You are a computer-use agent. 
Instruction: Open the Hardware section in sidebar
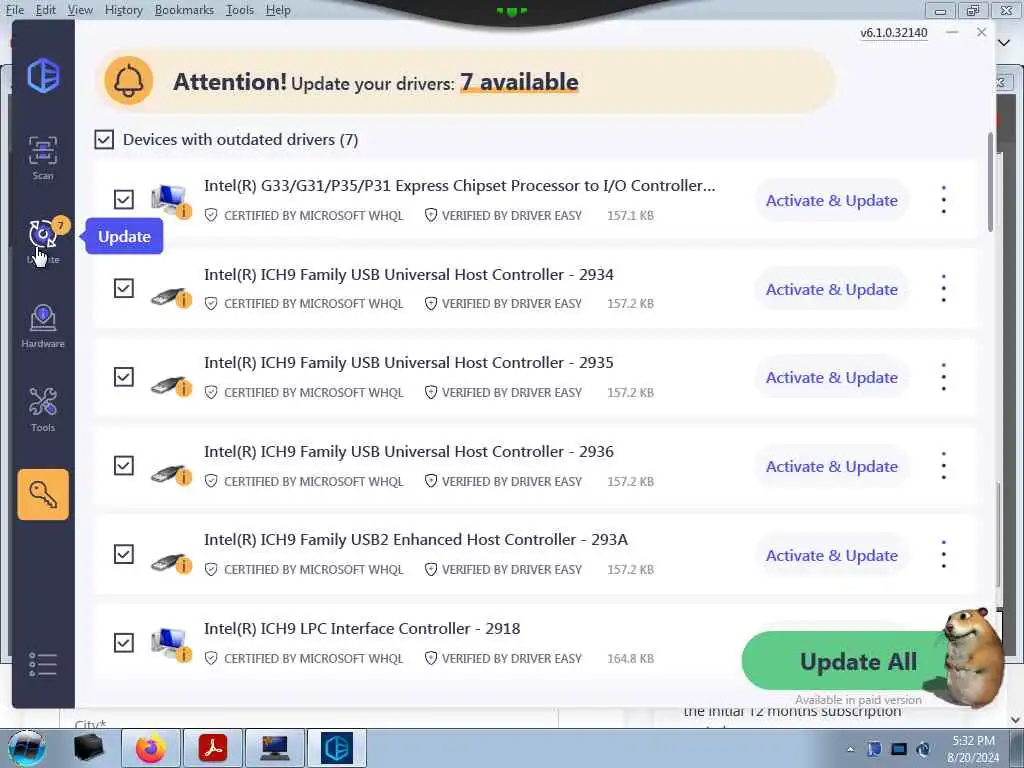(x=43, y=326)
